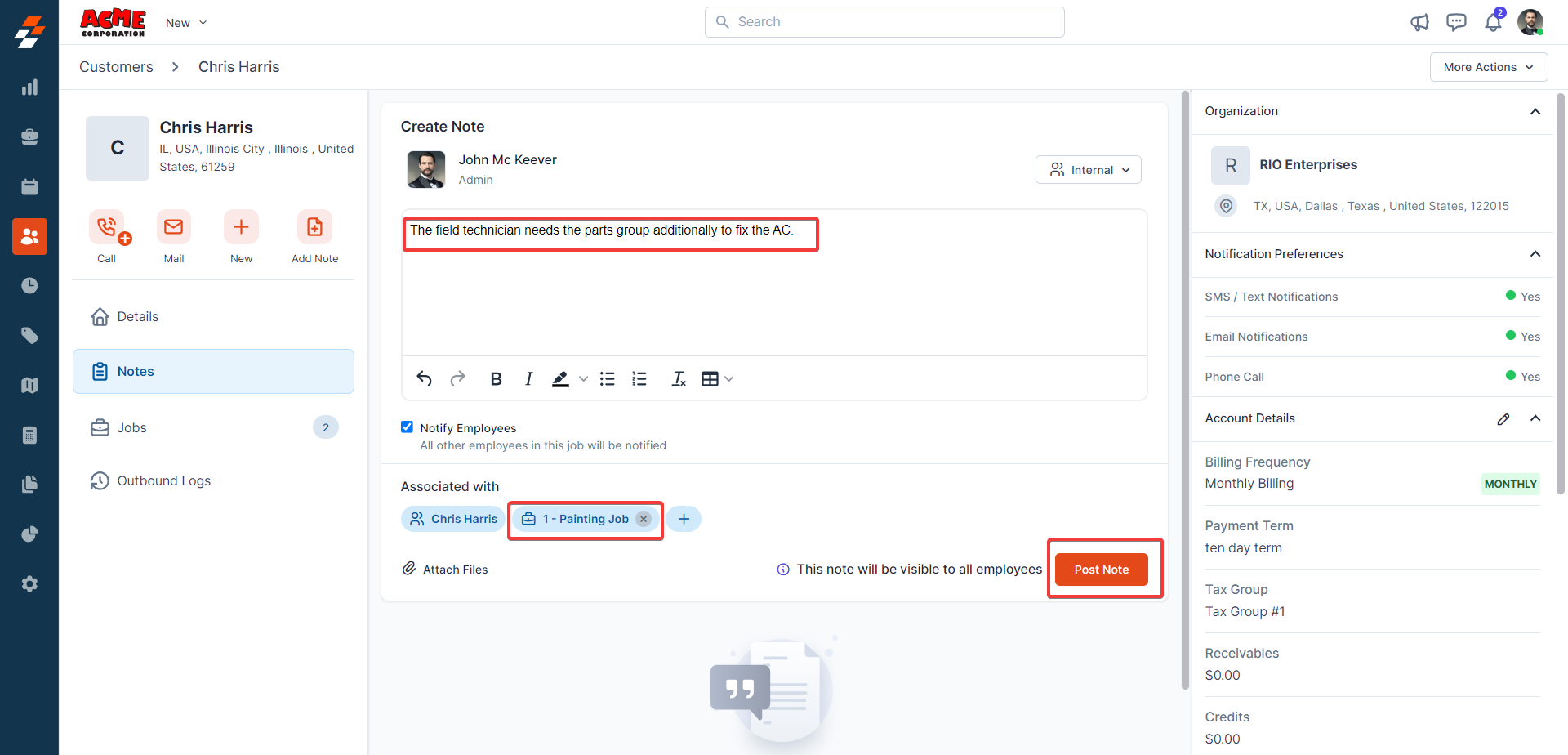
Task: Open the notifications bell
Action: tap(1493, 21)
